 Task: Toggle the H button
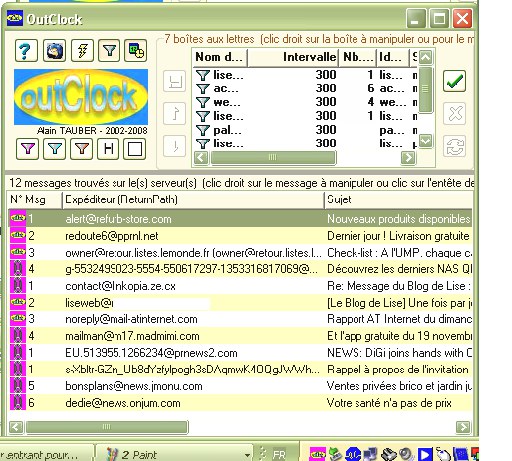point(108,149)
